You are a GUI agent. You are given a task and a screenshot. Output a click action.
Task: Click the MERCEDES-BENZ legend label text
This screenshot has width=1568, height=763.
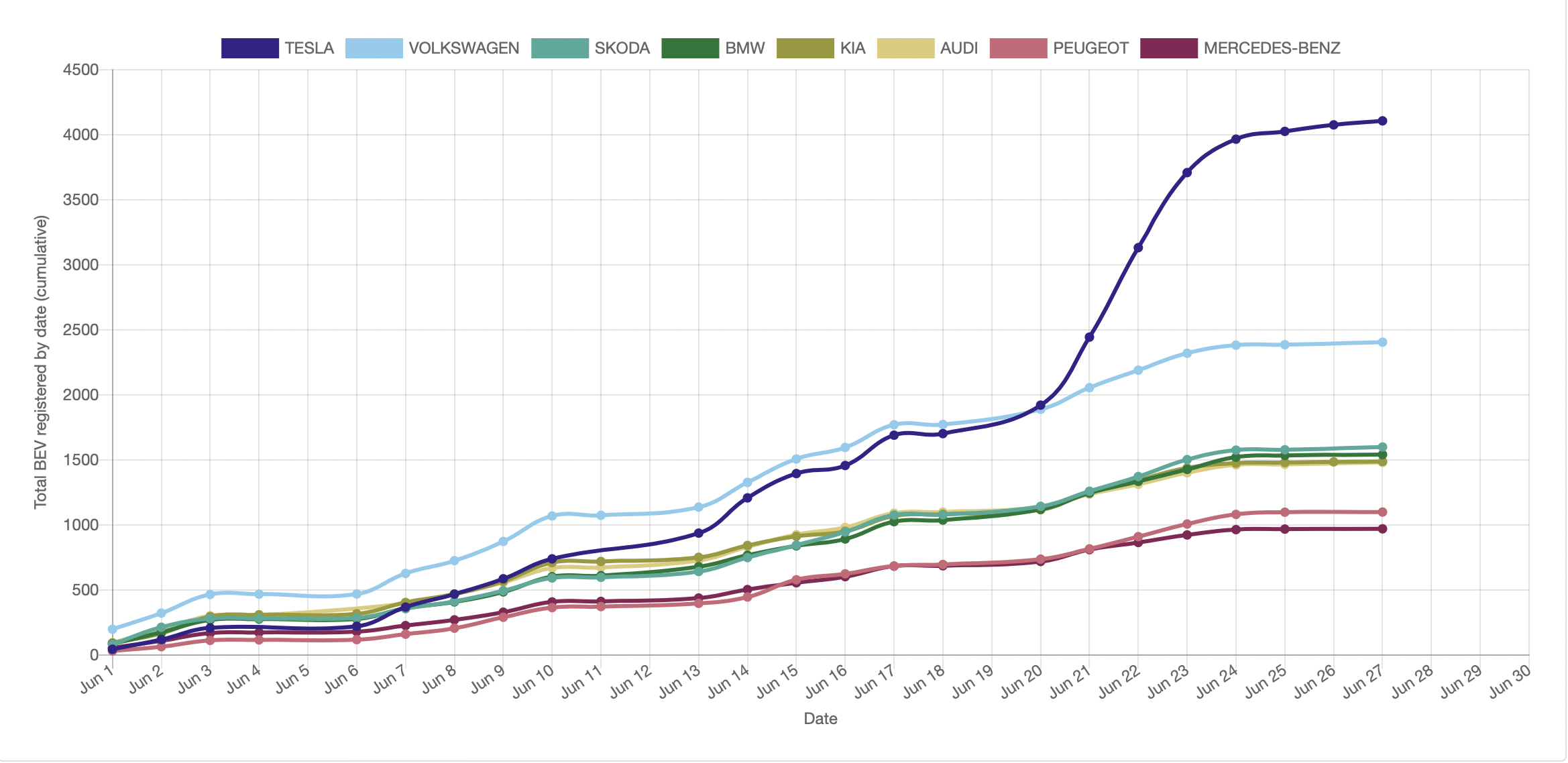pos(1272,48)
